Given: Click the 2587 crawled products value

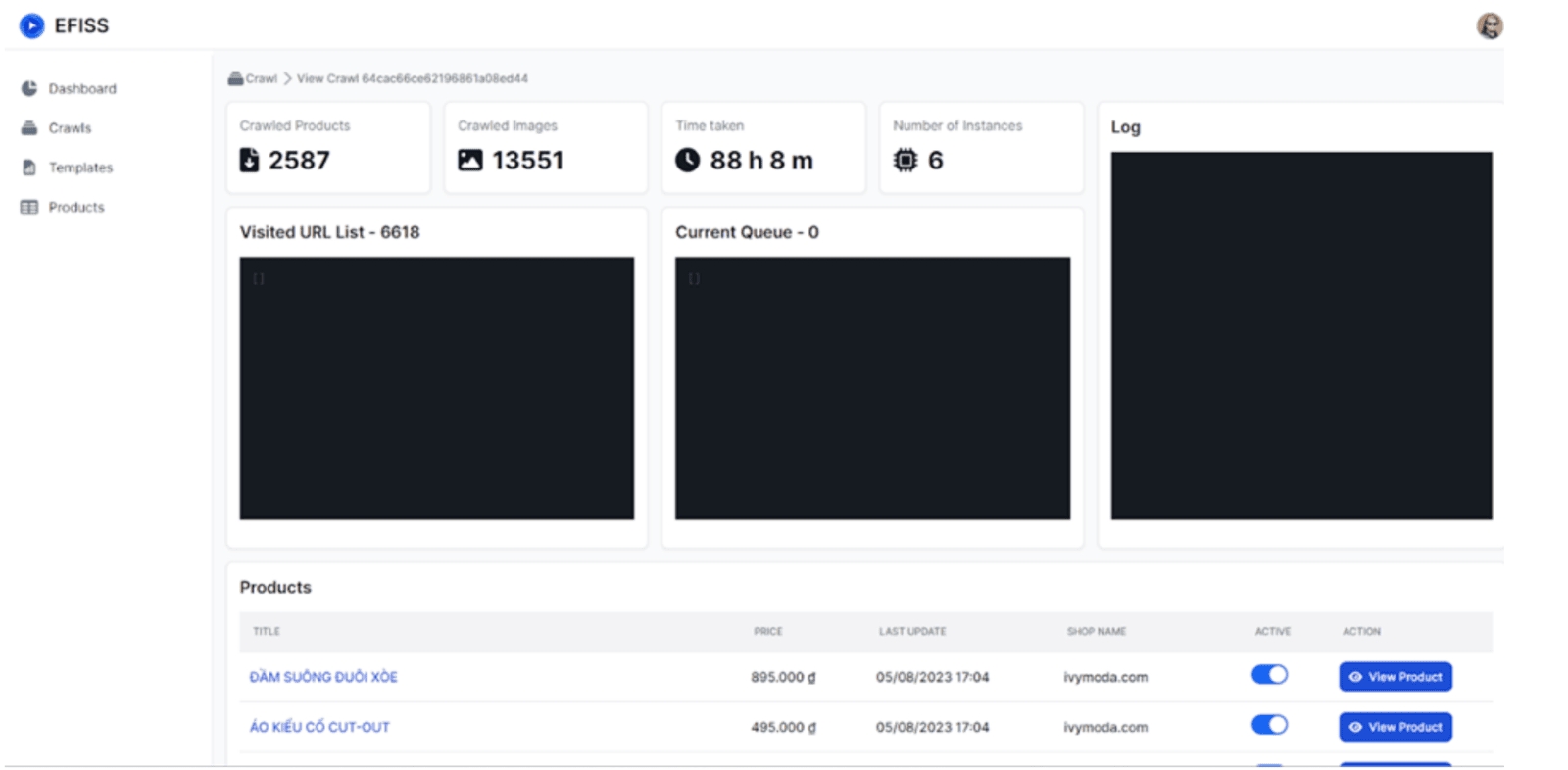Looking at the screenshot, I should click(299, 160).
